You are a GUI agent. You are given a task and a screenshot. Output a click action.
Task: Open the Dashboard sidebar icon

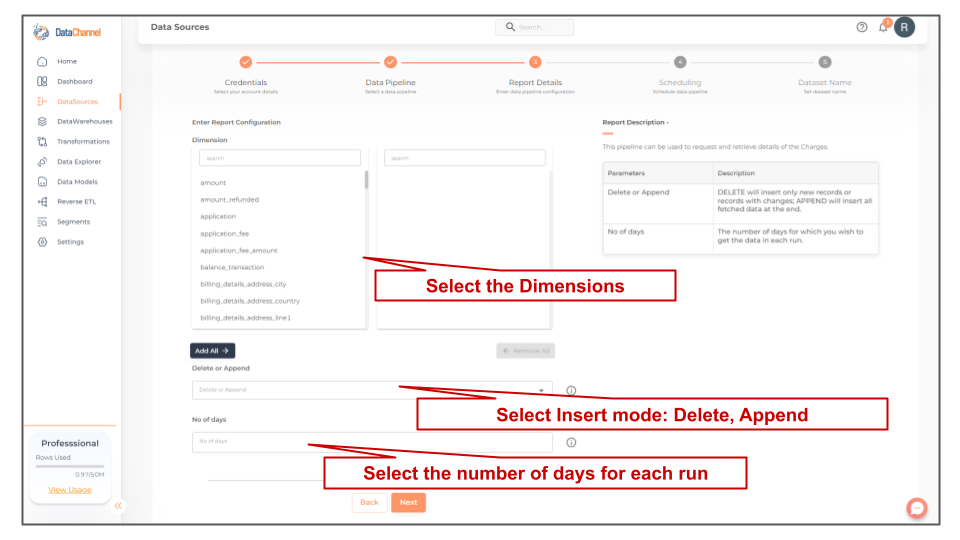tap(42, 81)
